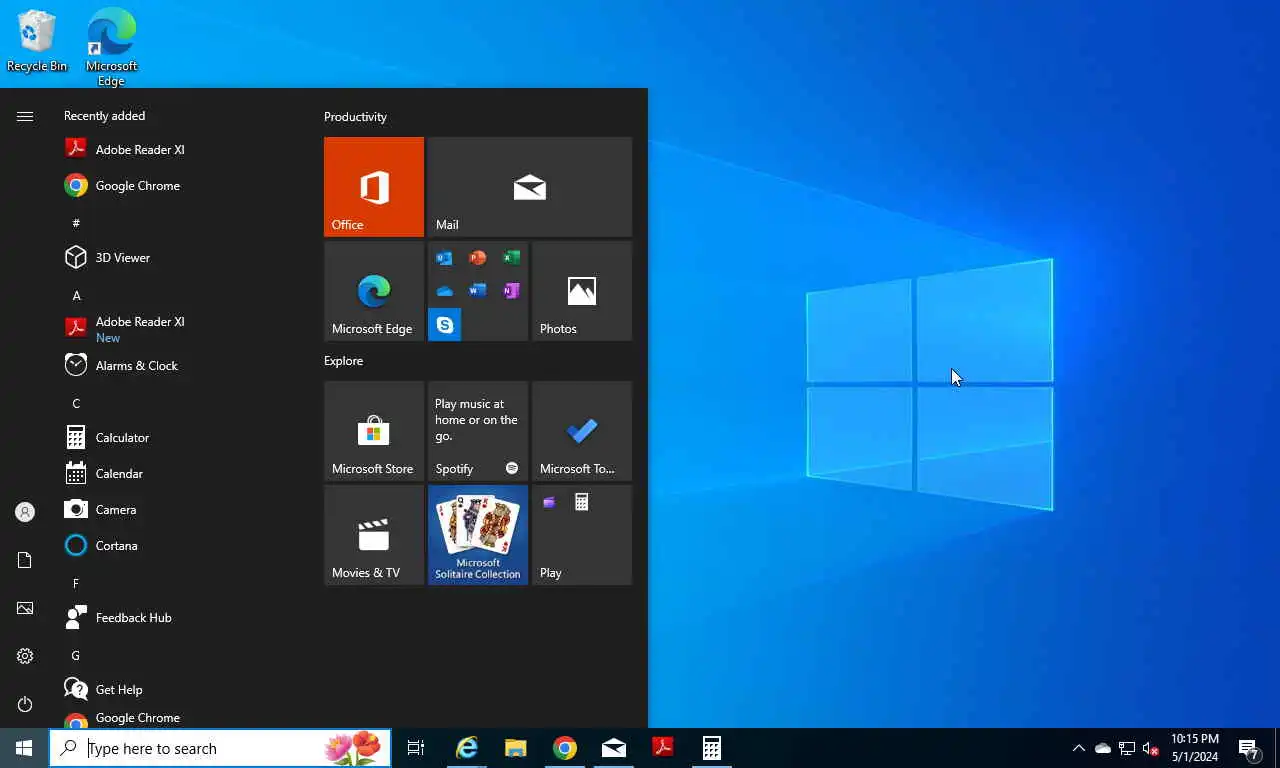Click the Windows Start button
The width and height of the screenshot is (1280, 768).
click(x=24, y=748)
